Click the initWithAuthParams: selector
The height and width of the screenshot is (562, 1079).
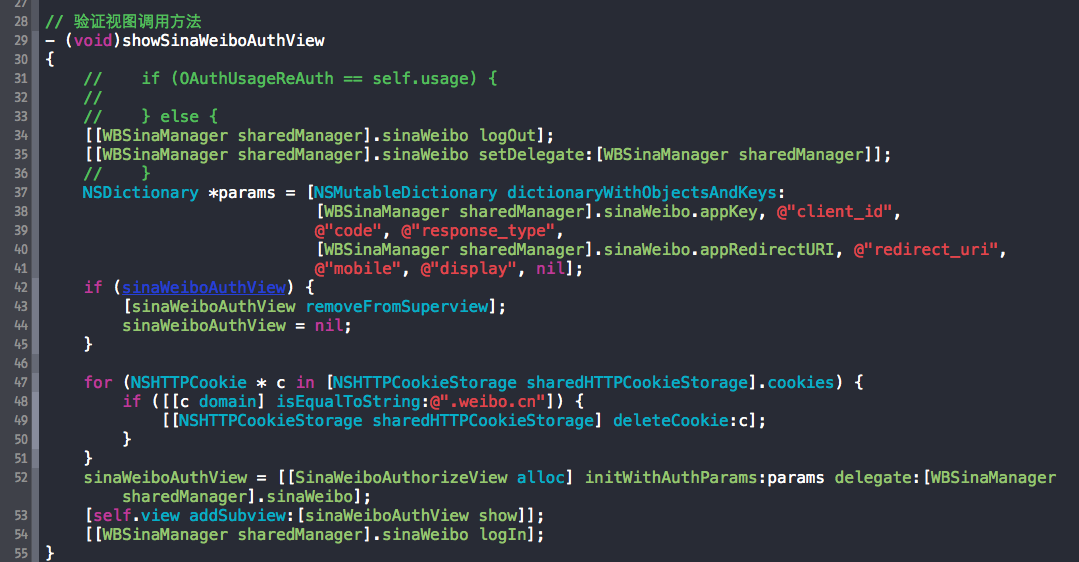coord(676,477)
